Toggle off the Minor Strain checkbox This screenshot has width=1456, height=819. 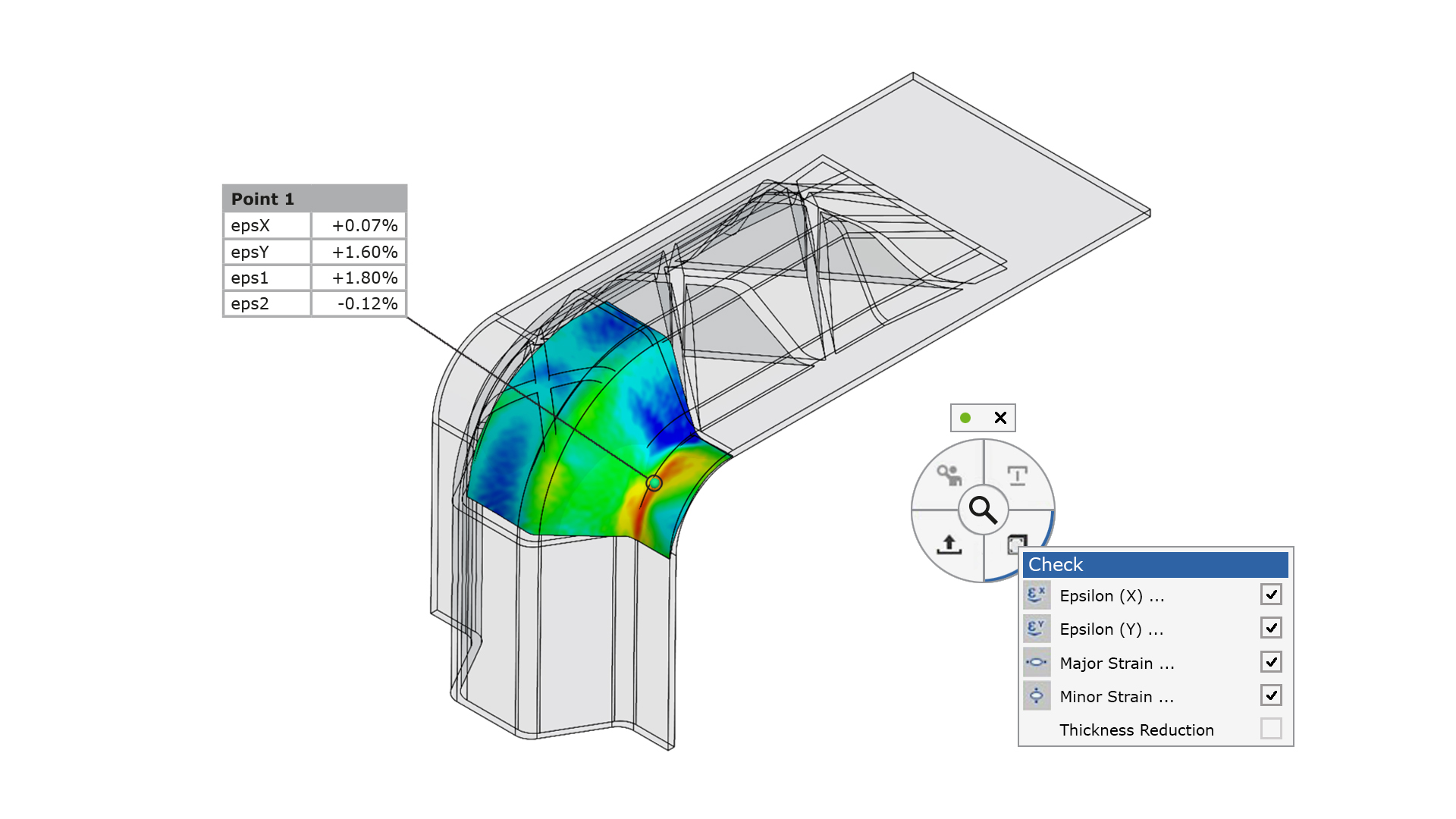[x=1271, y=695]
